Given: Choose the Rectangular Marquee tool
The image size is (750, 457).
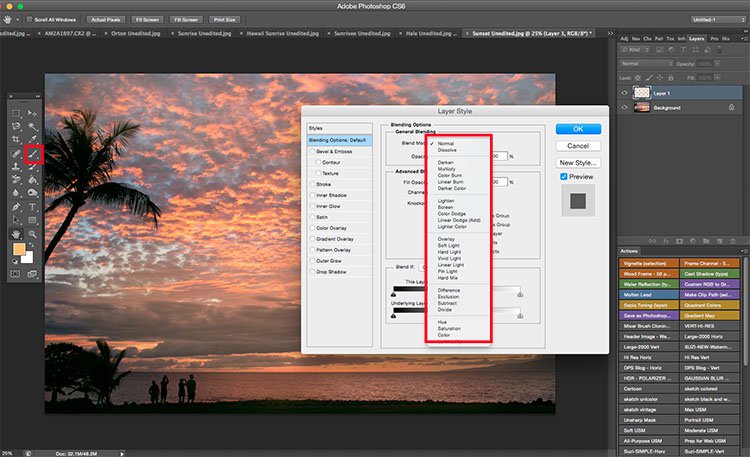Looking at the screenshot, I should 17,114.
